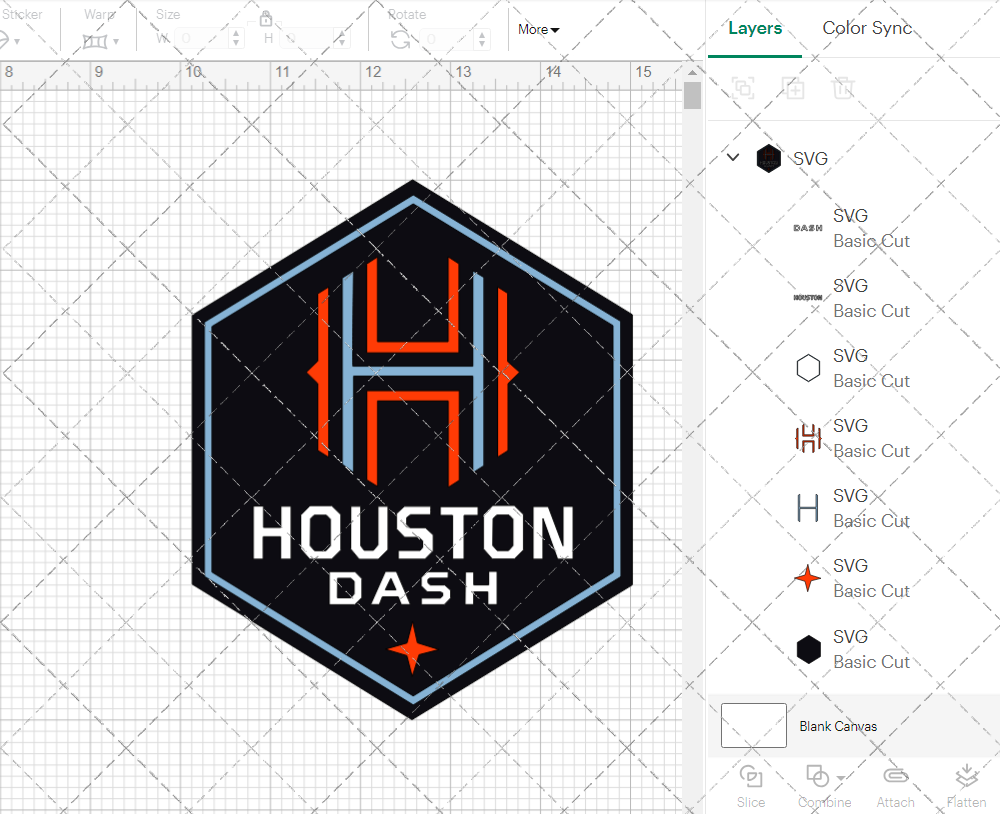Open the Warp dropdown arrow
Viewport: 1000px width, 814px height.
(115, 42)
